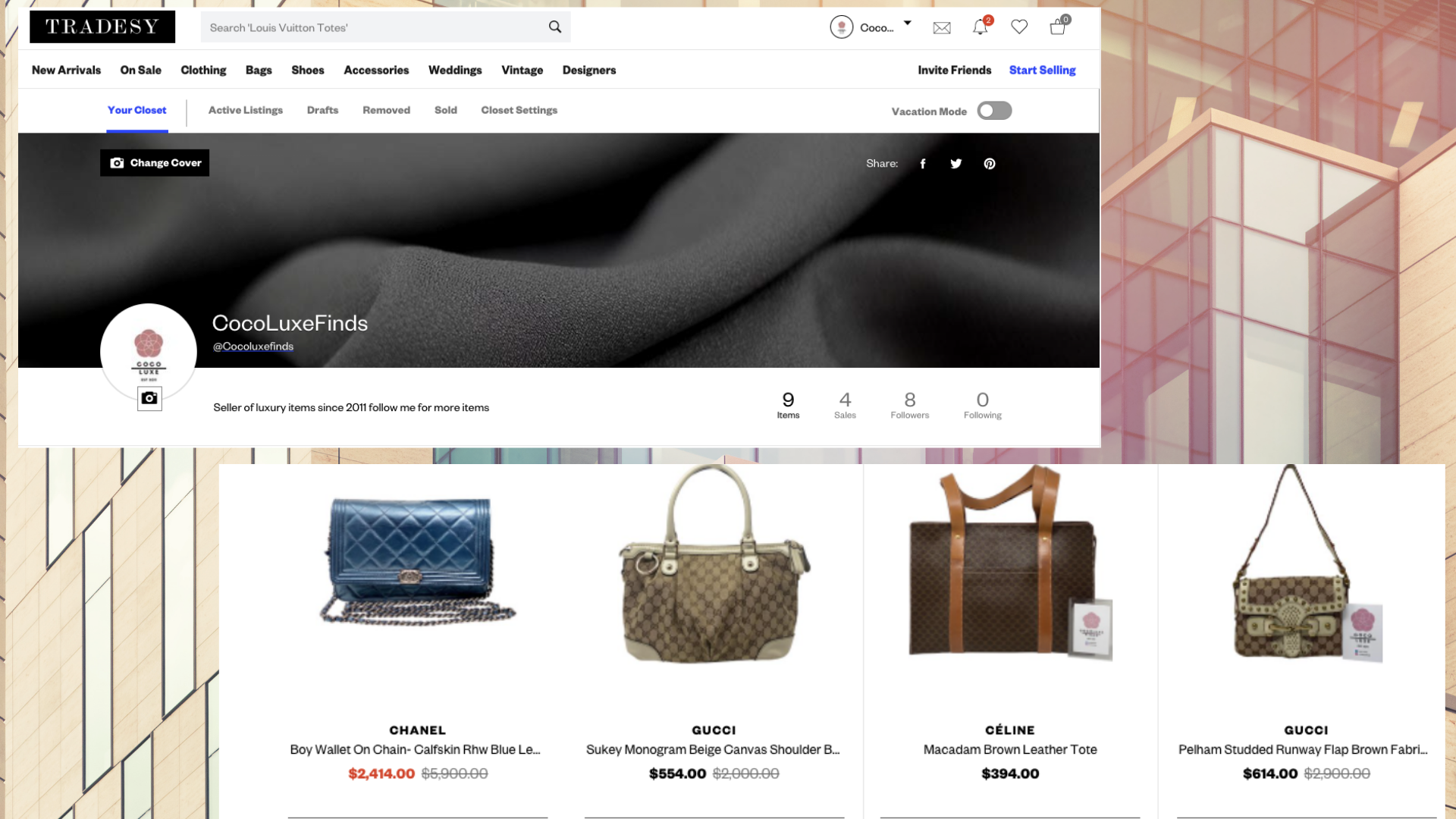Open the Designers menu
The width and height of the screenshot is (1456, 819).
point(588,70)
